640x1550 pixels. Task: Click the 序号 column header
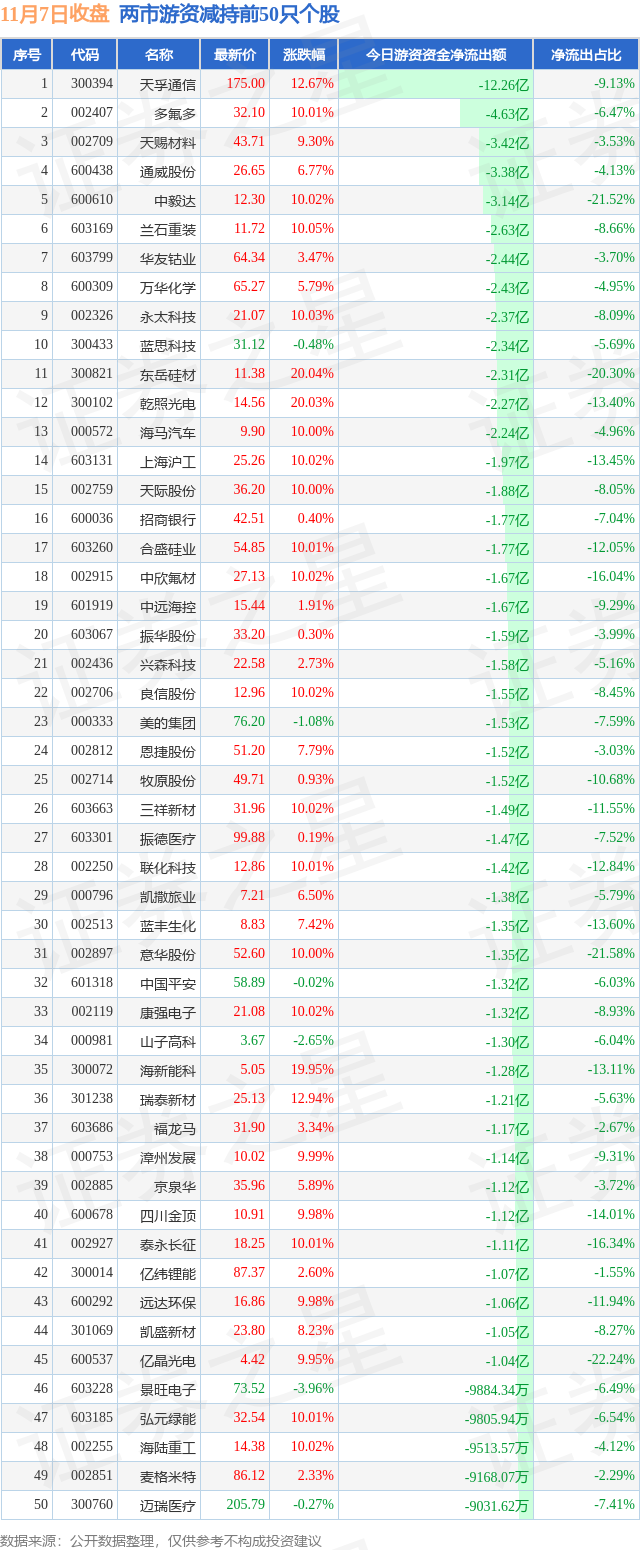(x=27, y=55)
